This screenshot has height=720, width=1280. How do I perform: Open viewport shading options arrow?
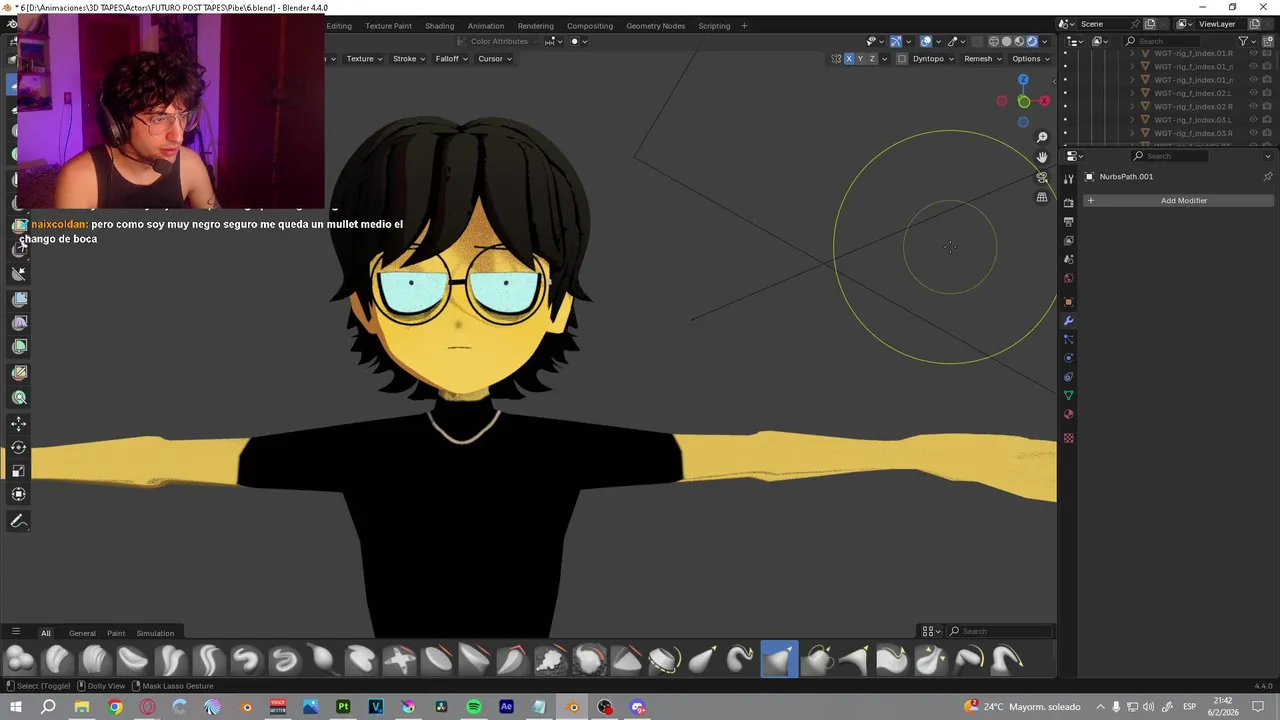click(1046, 41)
